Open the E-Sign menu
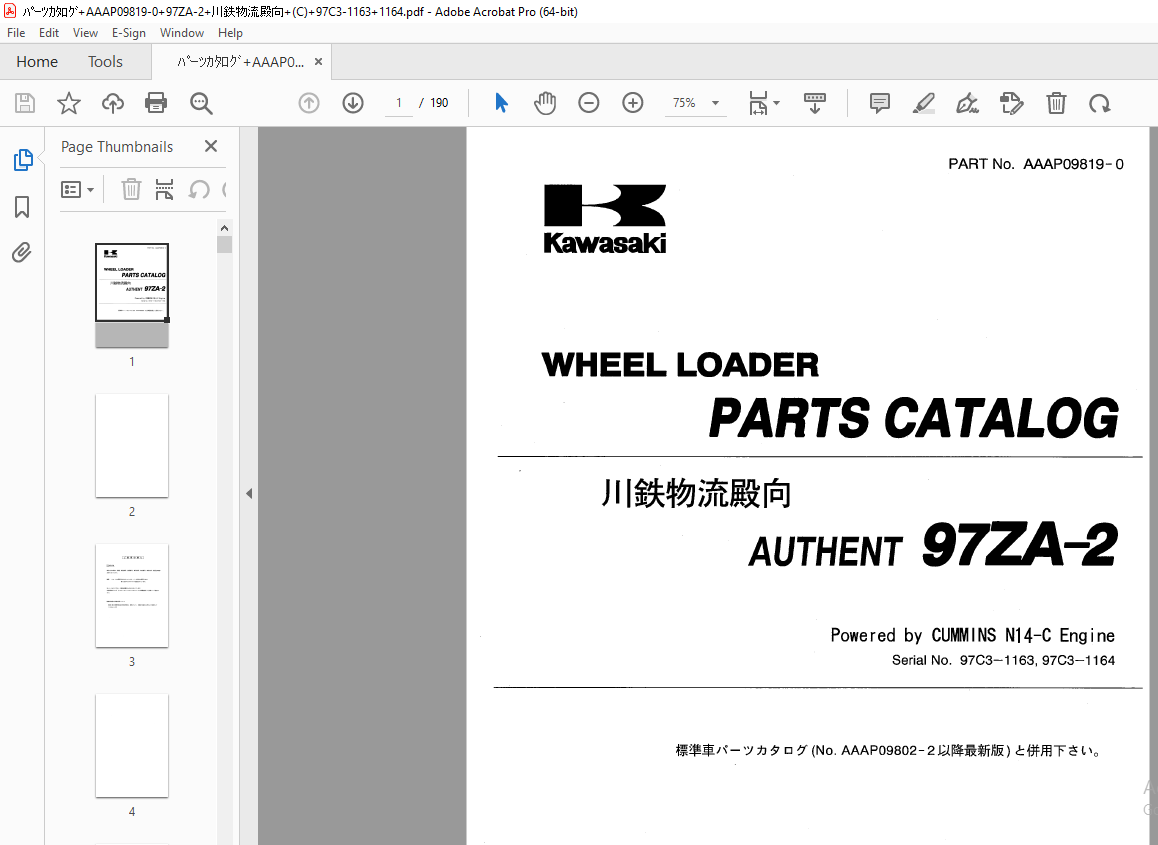 129,32
